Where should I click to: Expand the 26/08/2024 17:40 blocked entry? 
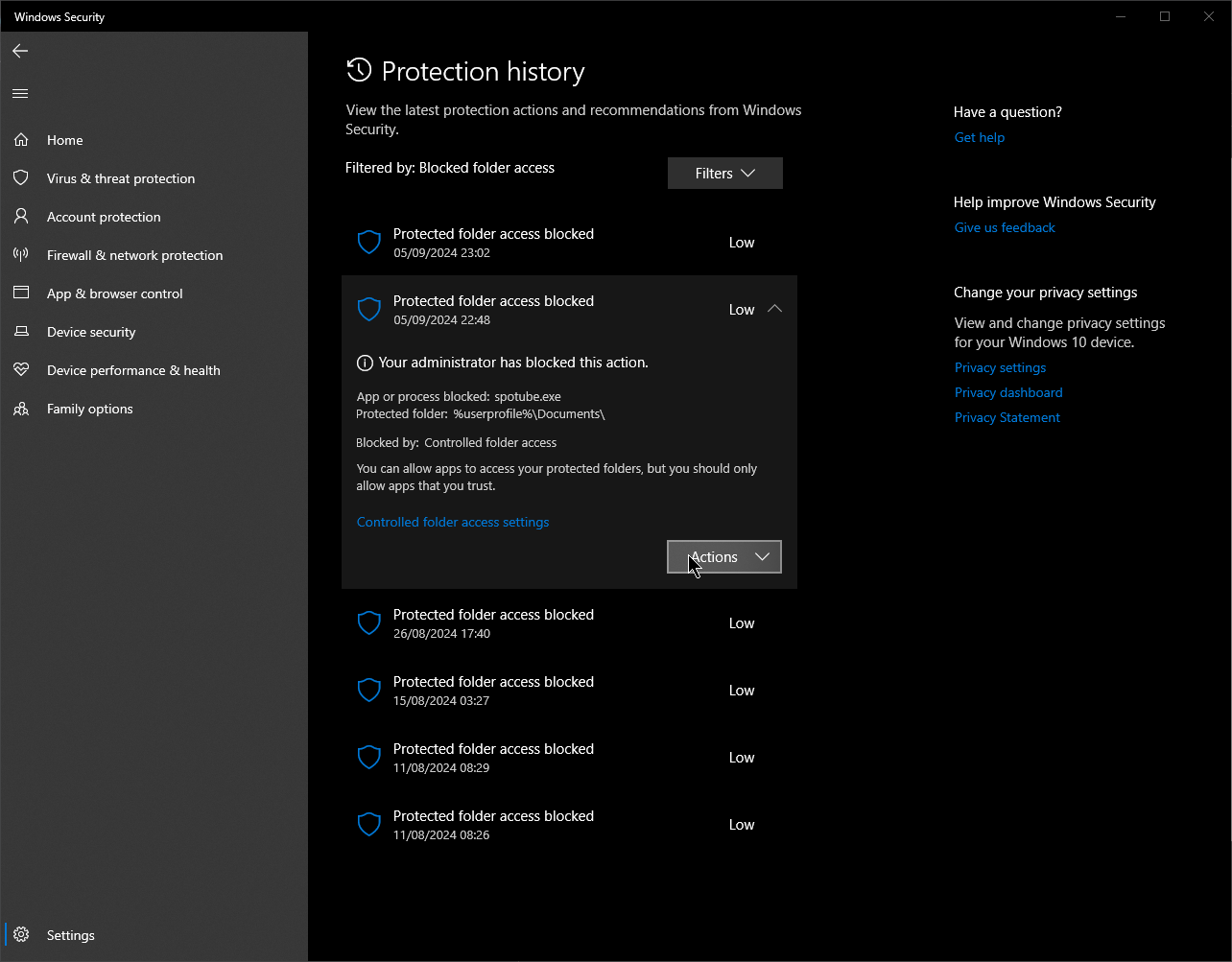point(569,623)
